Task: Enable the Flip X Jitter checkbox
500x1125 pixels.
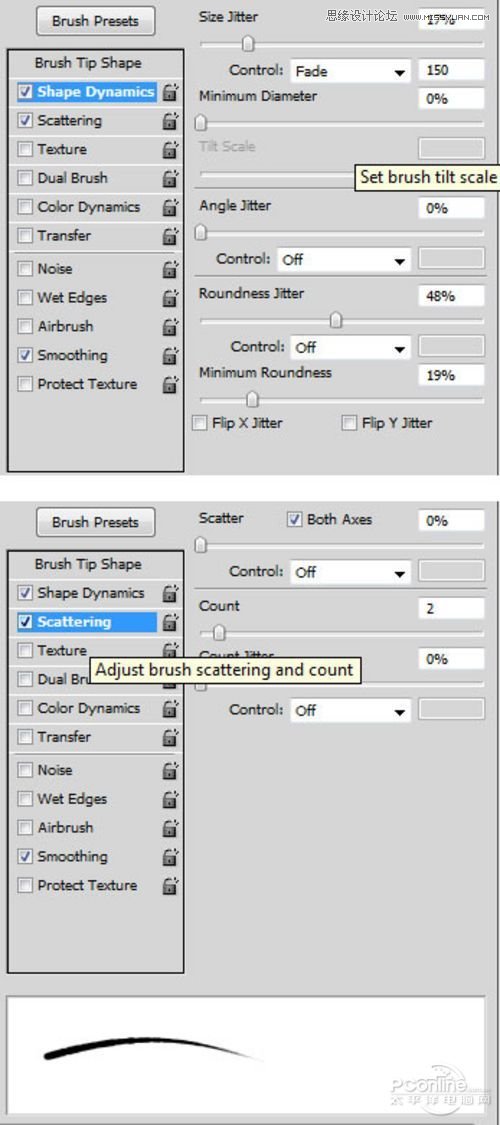Action: (200, 423)
